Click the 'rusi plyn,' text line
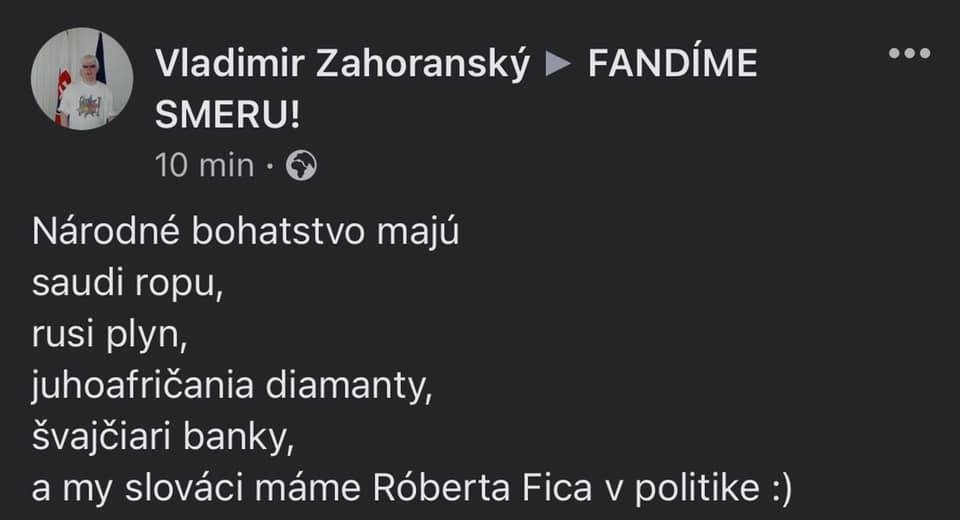This screenshot has width=960, height=520. click(110, 336)
